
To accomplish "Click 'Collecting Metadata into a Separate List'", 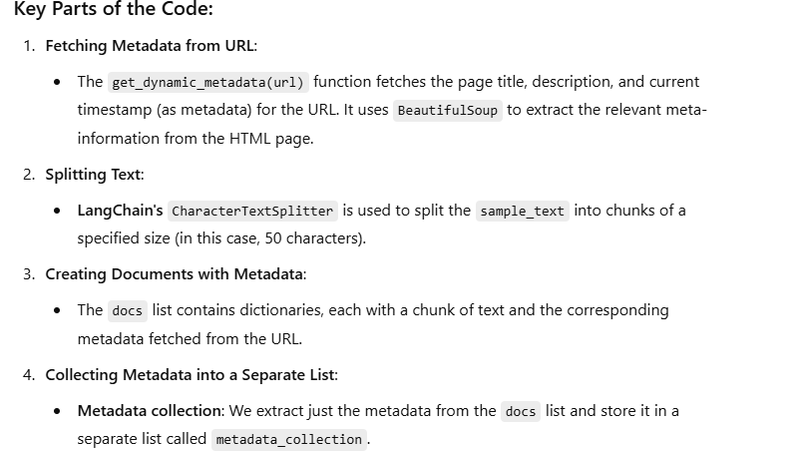I will [x=190, y=375].
